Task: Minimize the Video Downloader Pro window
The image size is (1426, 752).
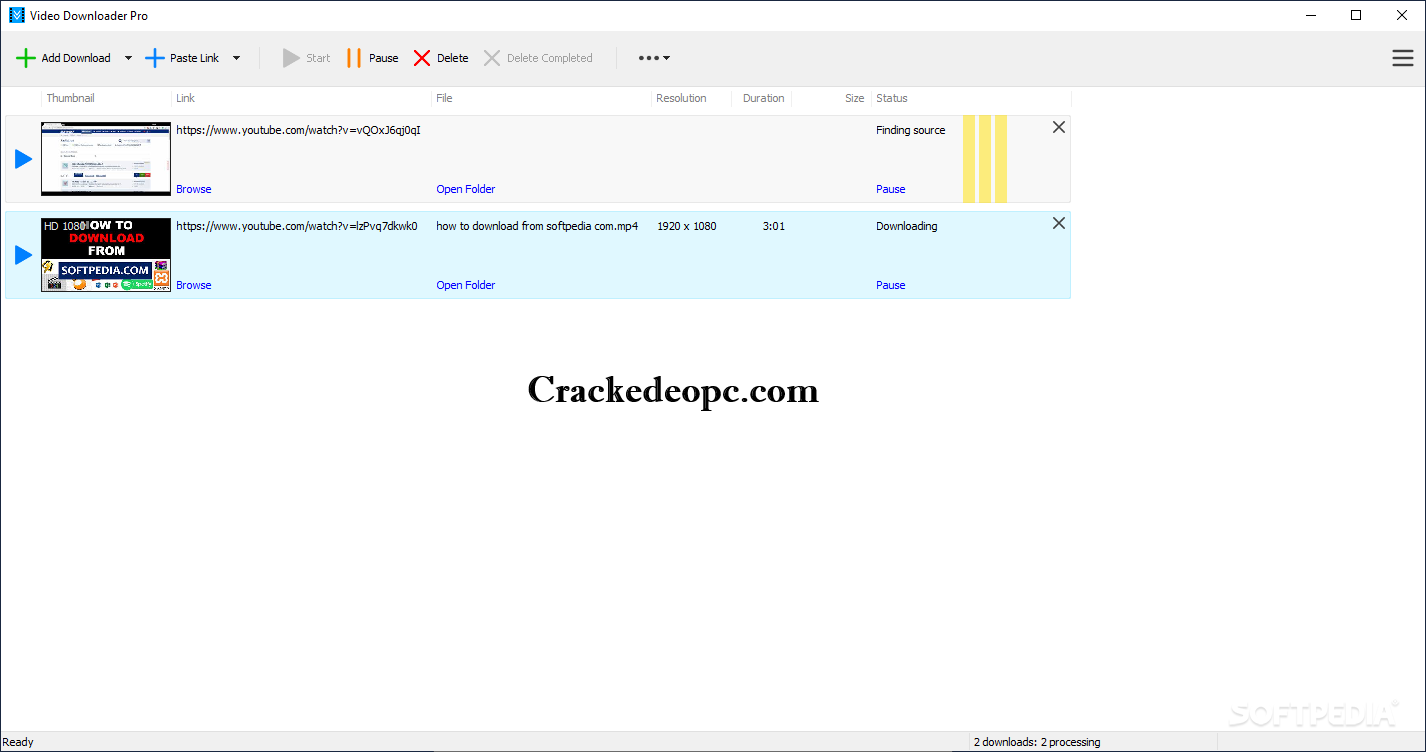Action: pyautogui.click(x=1311, y=15)
